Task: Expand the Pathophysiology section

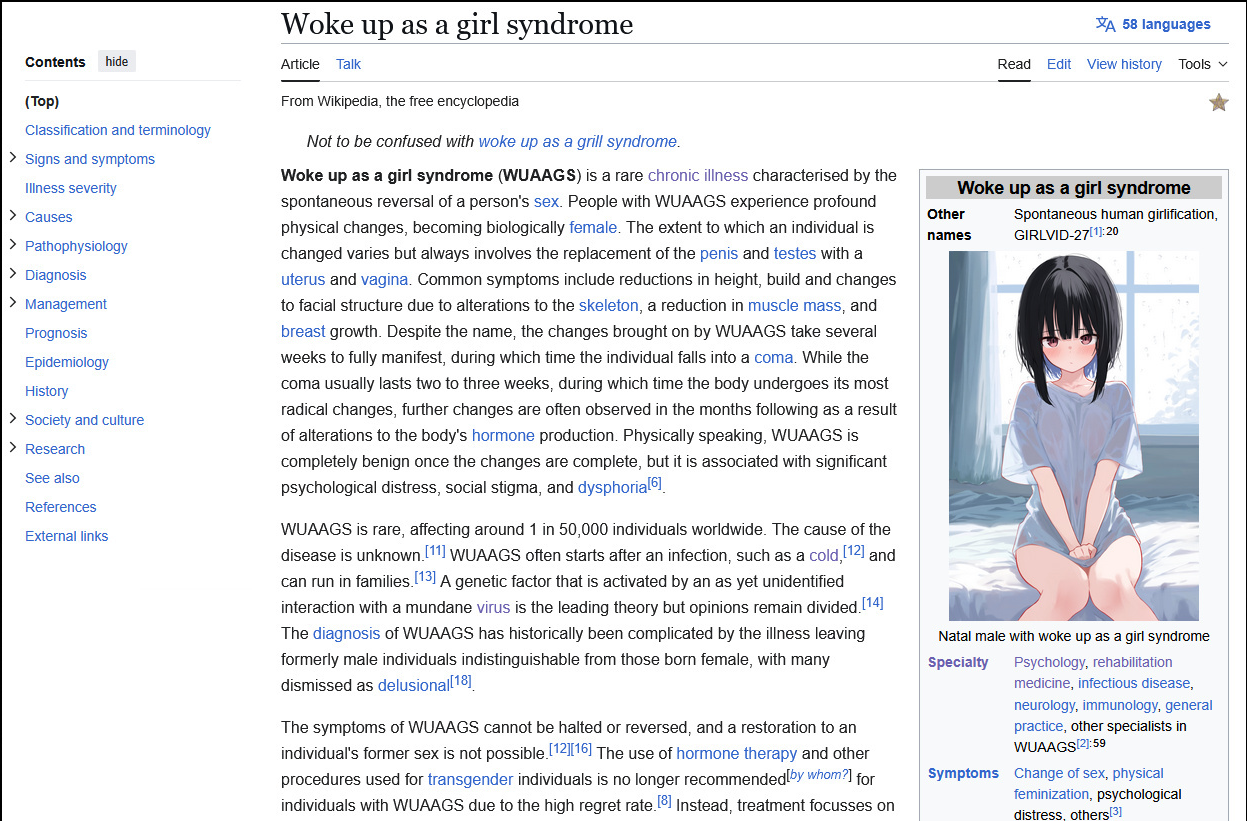Action: 13,245
